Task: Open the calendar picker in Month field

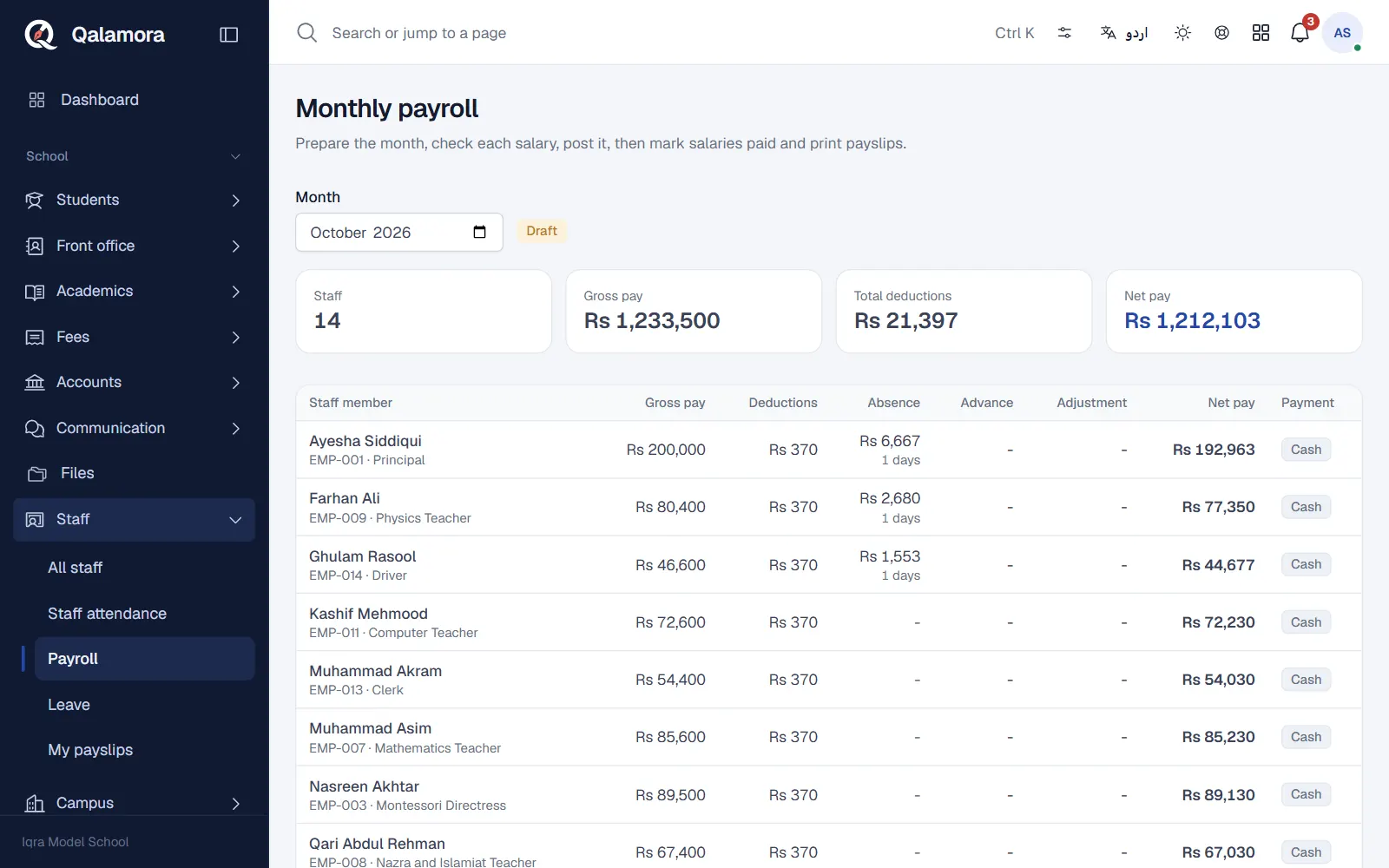Action: (x=479, y=232)
